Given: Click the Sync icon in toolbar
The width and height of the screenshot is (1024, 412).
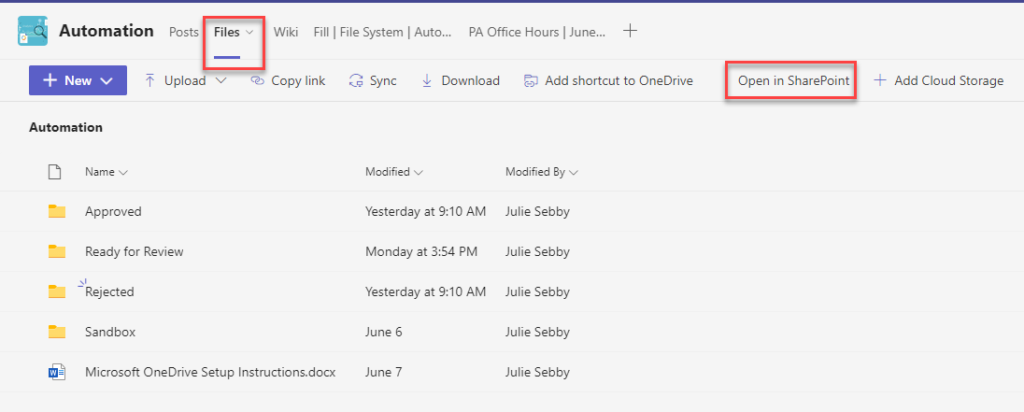Looking at the screenshot, I should (x=356, y=81).
